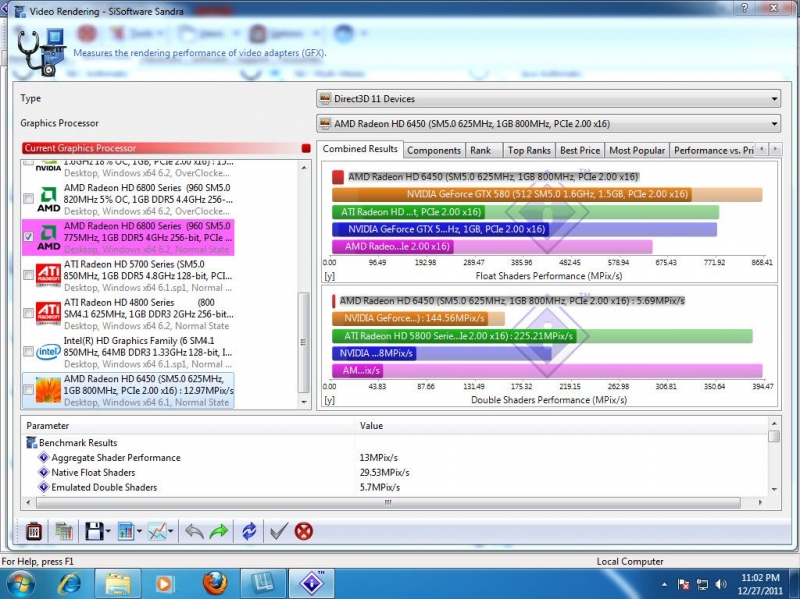Click the ATI logo of the Radeon HD 5700 entry
The width and height of the screenshot is (800, 599).
pos(48,276)
